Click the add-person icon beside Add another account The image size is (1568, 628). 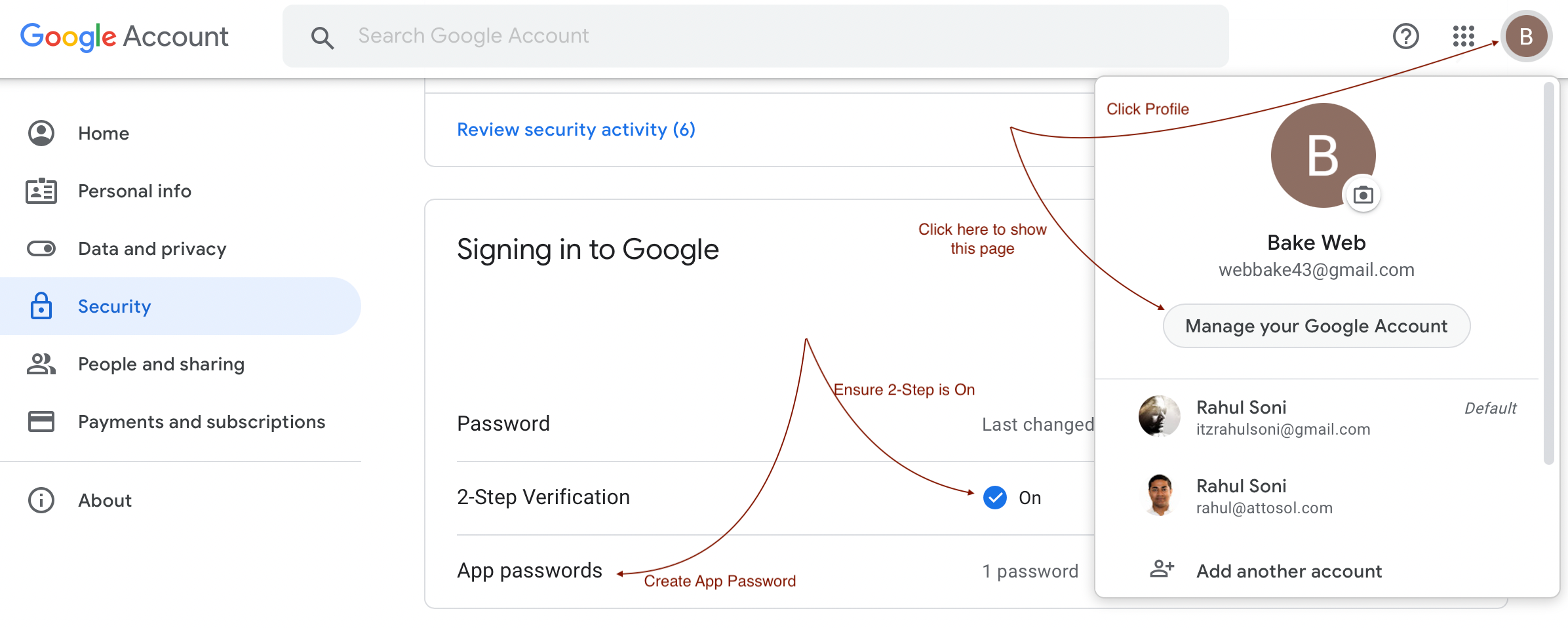[1162, 568]
